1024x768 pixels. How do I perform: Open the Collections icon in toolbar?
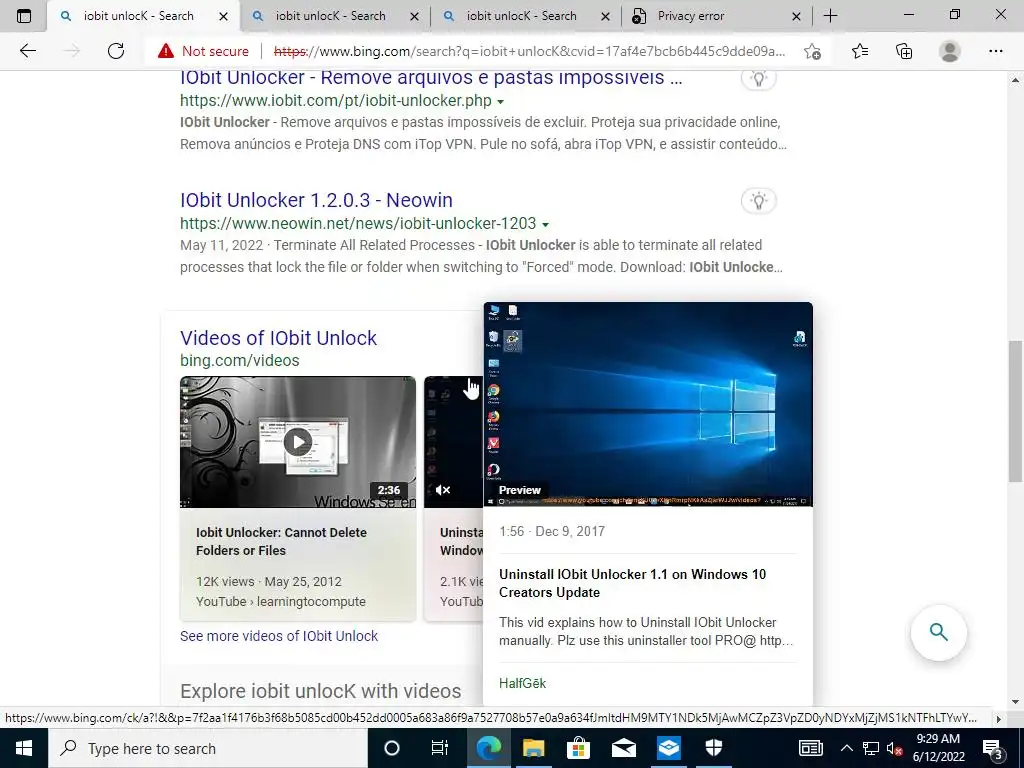904,51
